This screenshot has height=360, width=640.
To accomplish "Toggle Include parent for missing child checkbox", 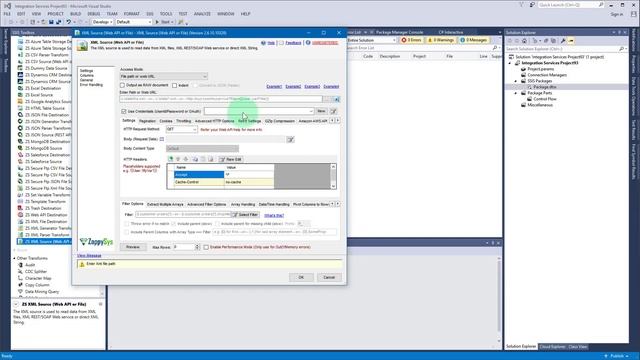I will (x=218, y=224).
